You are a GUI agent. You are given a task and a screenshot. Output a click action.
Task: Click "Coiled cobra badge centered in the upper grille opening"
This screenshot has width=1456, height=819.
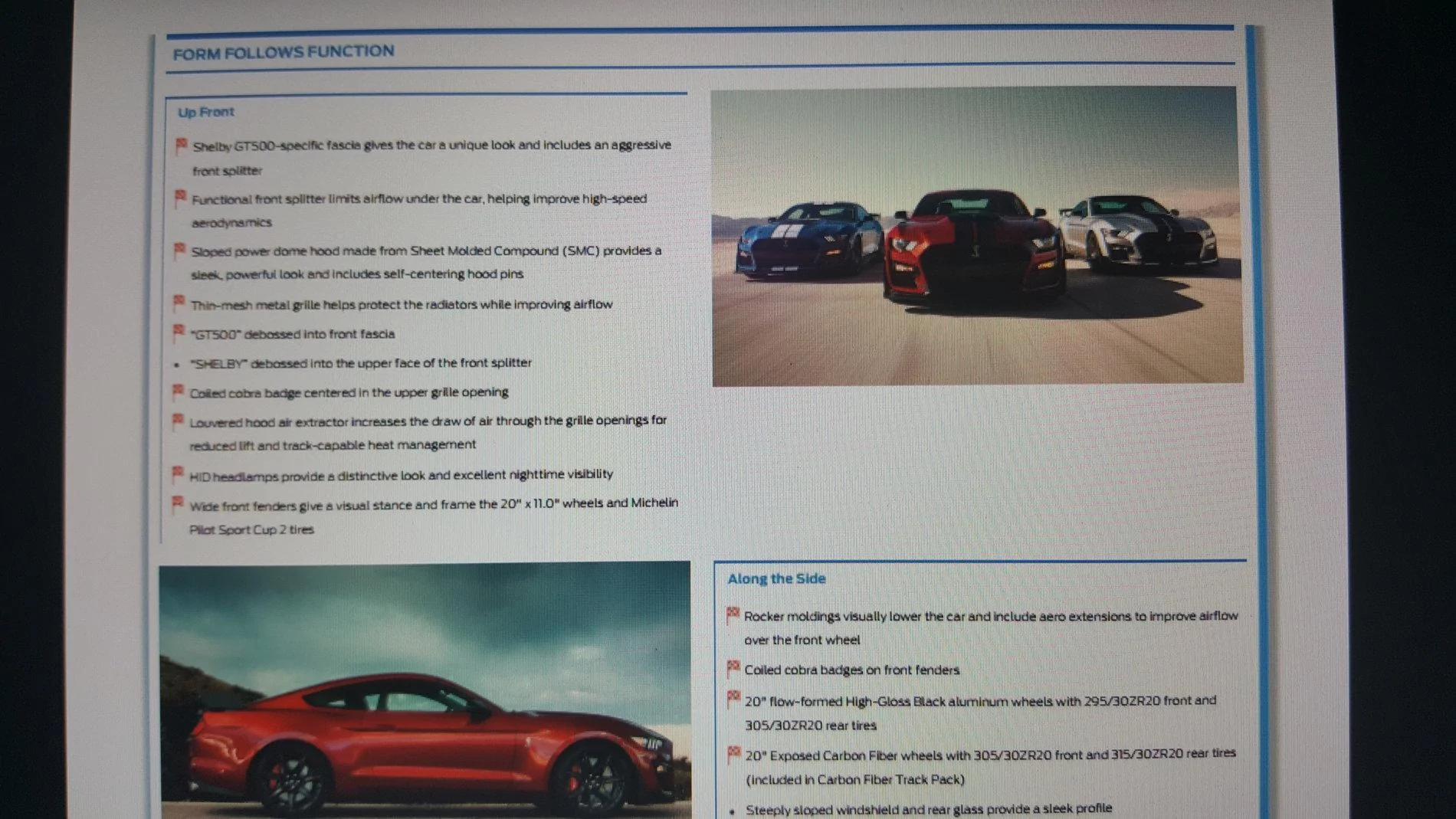349,392
